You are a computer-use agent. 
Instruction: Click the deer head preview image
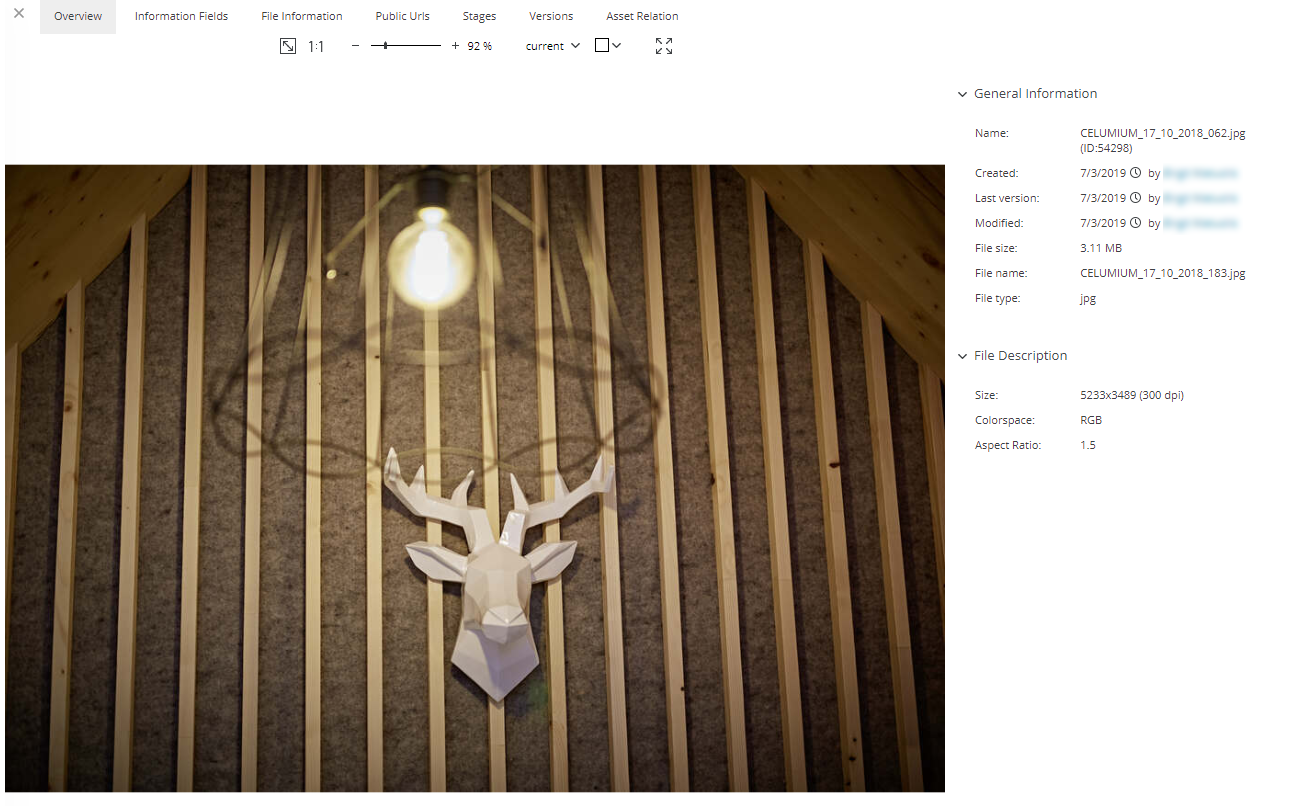point(475,478)
